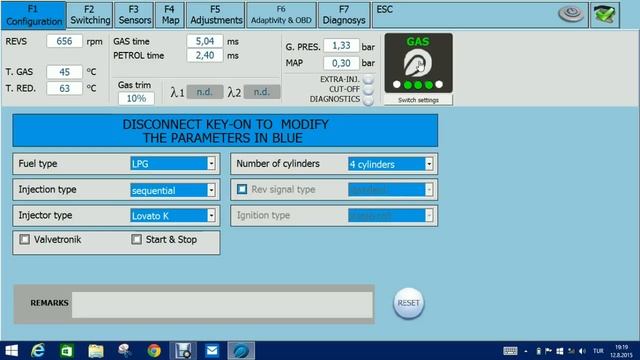Open Google Chrome from the taskbar

tap(154, 351)
